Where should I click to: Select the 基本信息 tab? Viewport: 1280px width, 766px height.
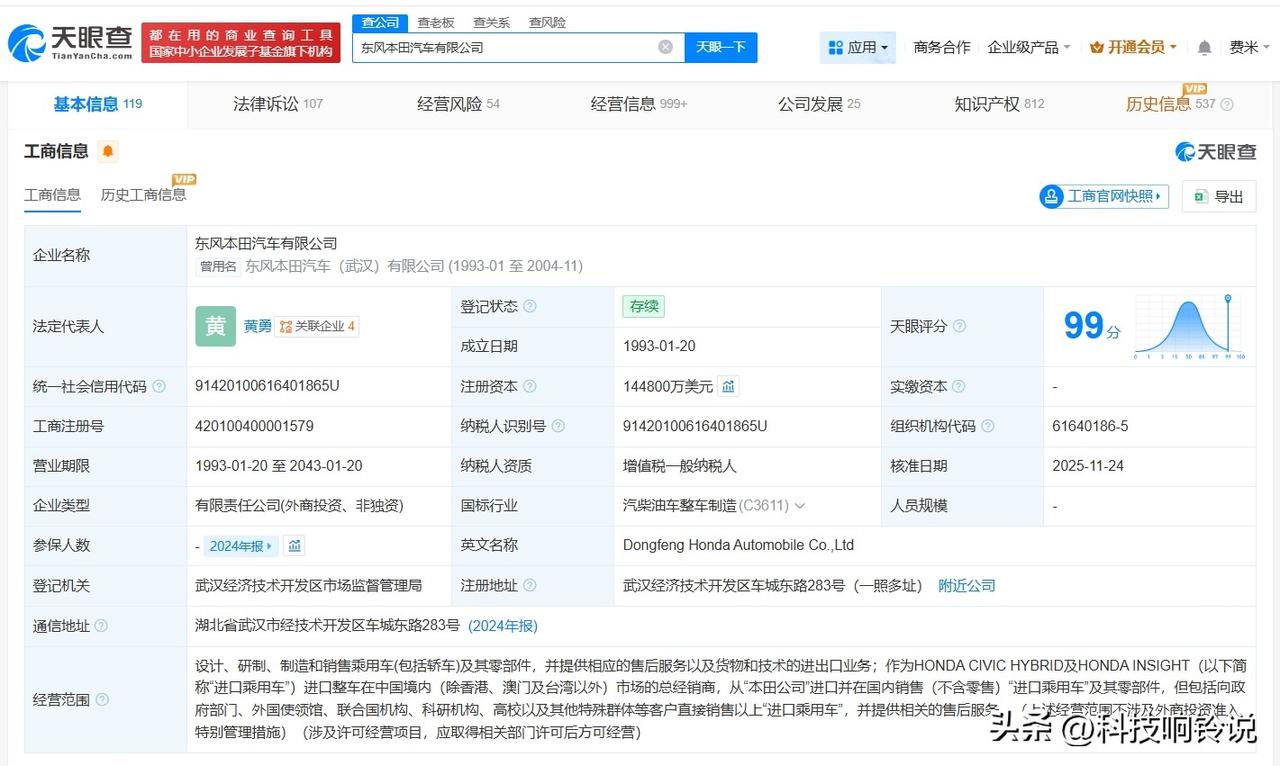[97, 104]
